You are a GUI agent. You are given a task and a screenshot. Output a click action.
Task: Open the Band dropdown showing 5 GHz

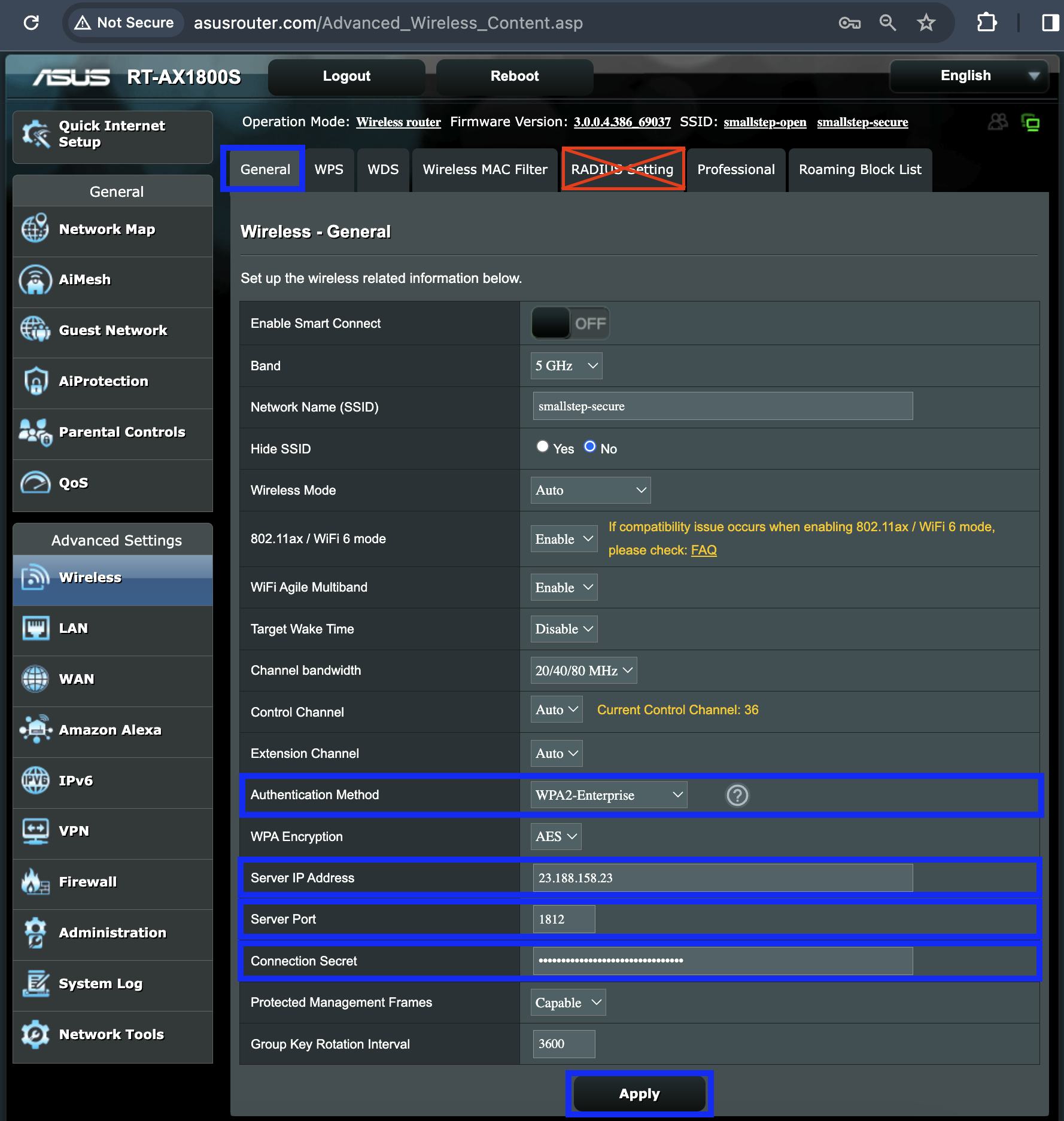tap(566, 365)
